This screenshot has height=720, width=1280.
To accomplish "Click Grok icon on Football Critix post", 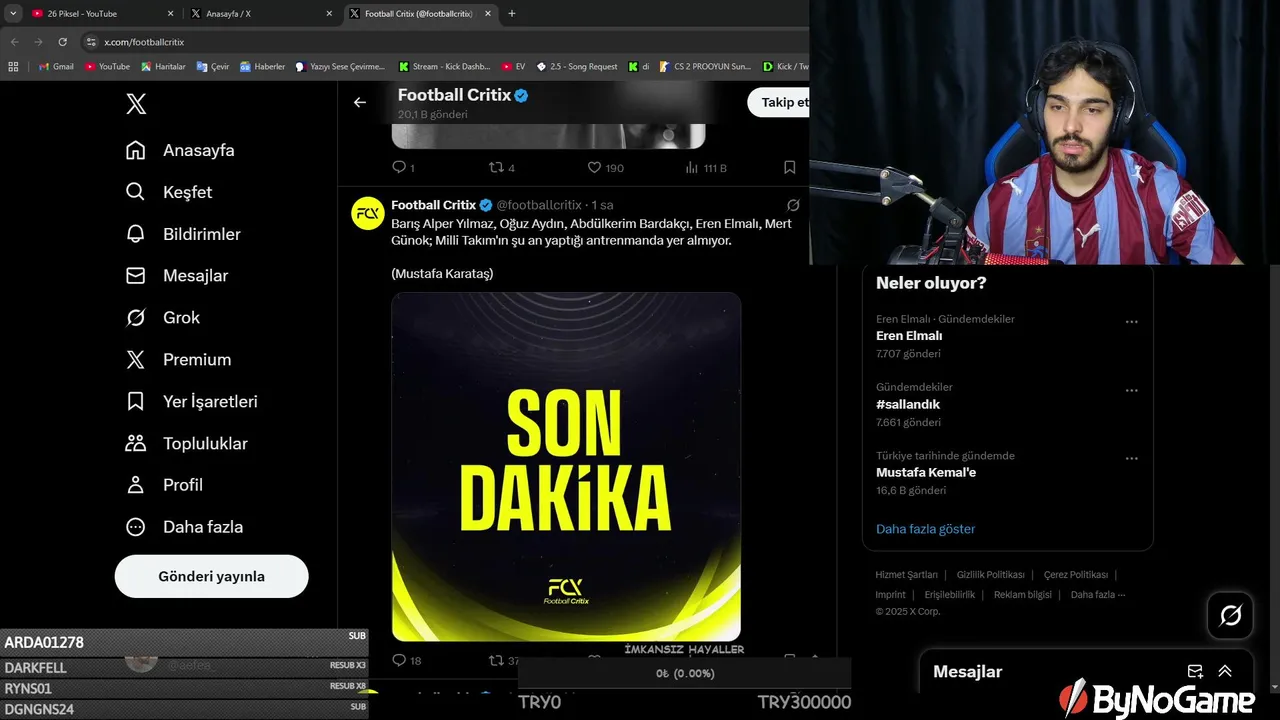I will click(x=793, y=205).
